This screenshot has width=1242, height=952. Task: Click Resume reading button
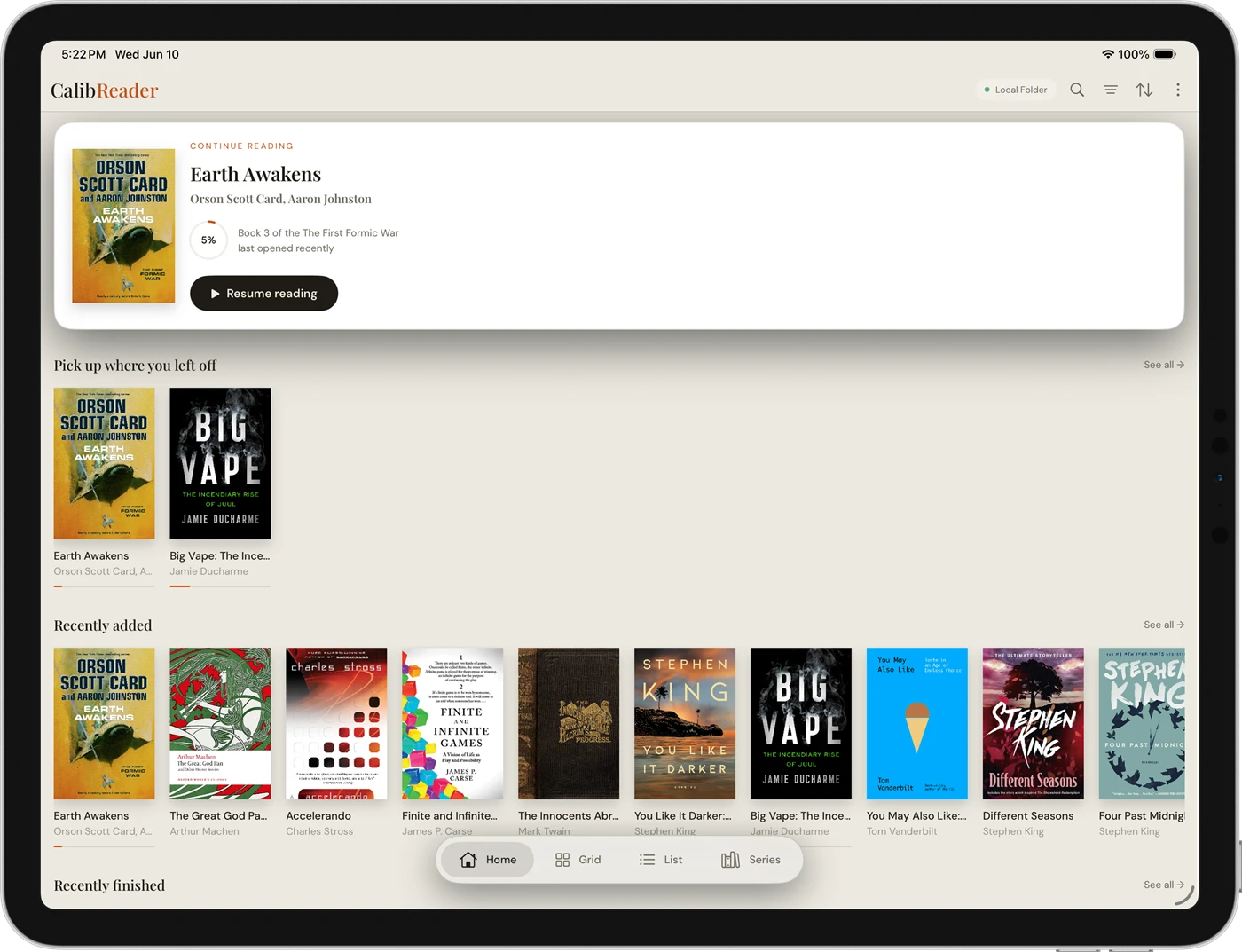pos(263,294)
